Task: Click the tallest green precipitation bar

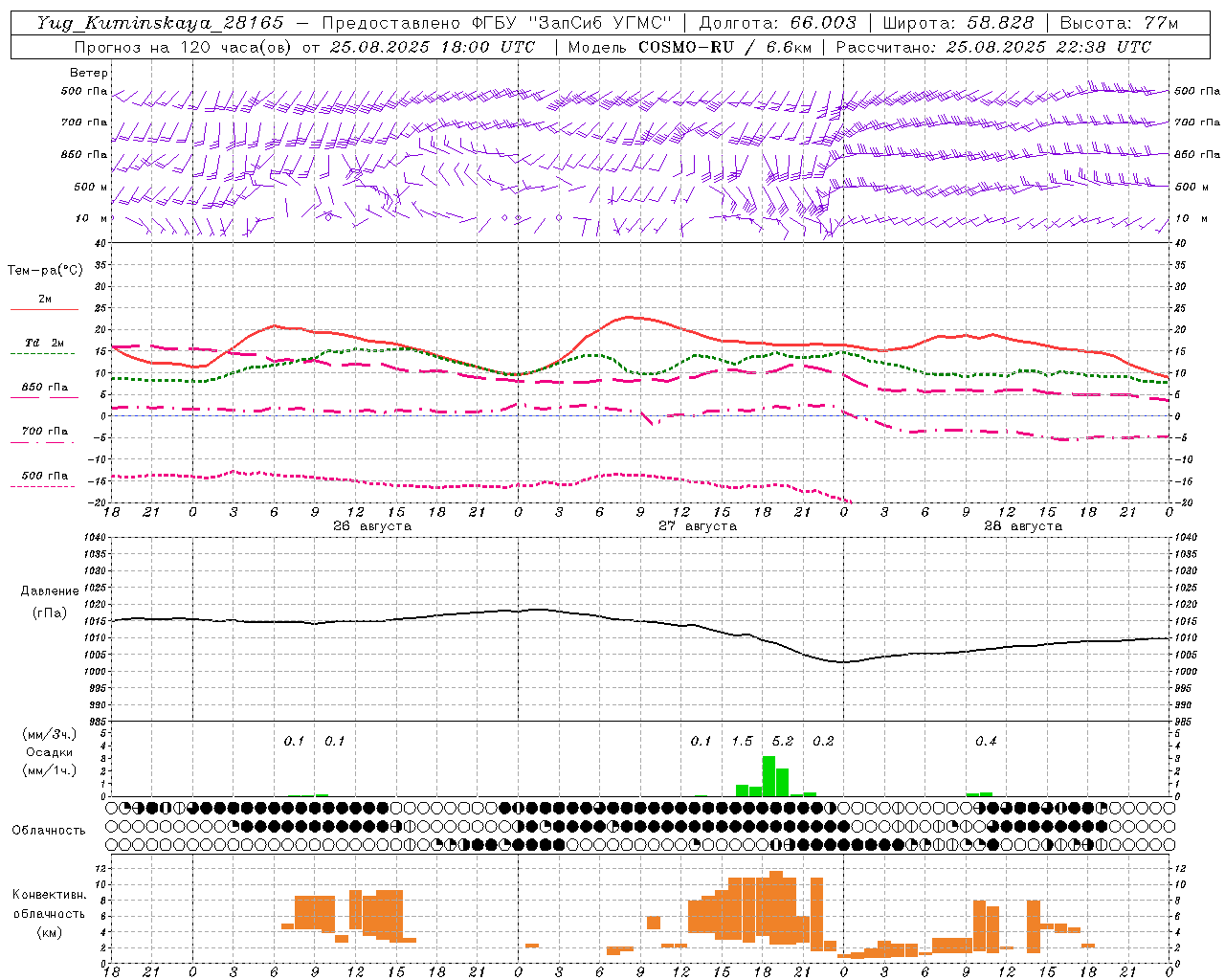Action: click(x=768, y=776)
